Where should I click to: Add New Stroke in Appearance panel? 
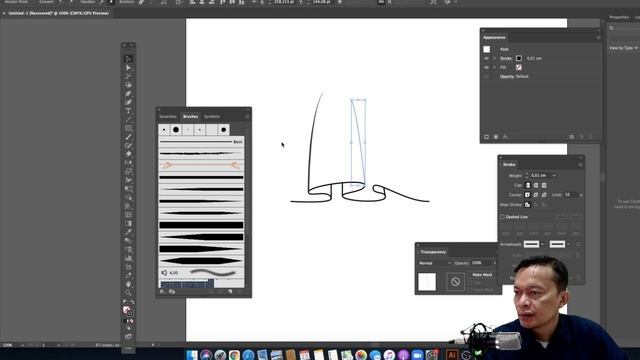click(x=487, y=137)
